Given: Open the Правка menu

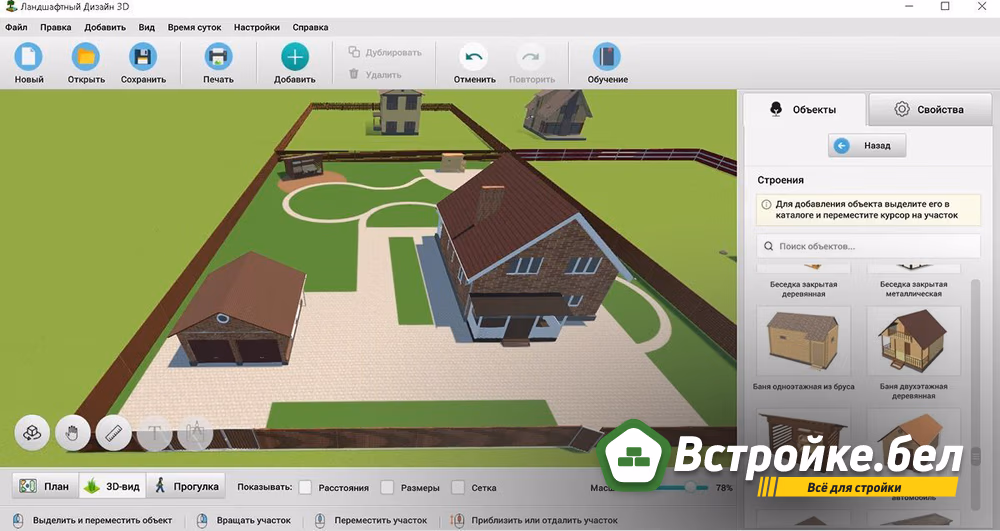Looking at the screenshot, I should (x=55, y=27).
